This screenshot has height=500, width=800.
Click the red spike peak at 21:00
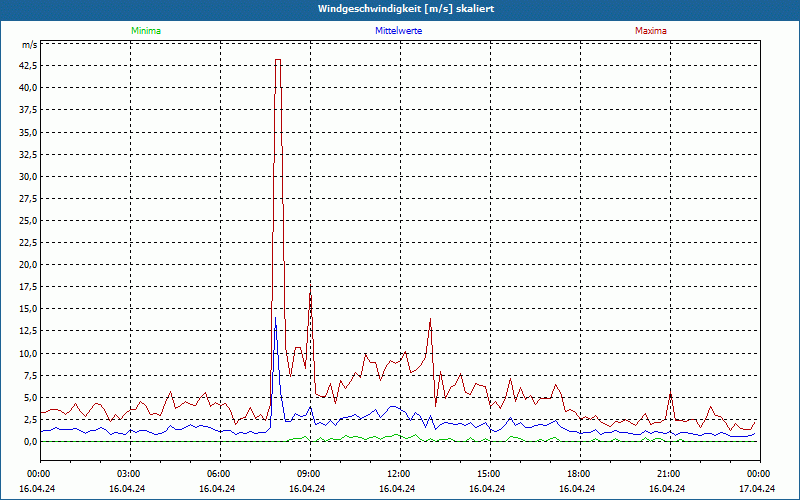click(670, 392)
